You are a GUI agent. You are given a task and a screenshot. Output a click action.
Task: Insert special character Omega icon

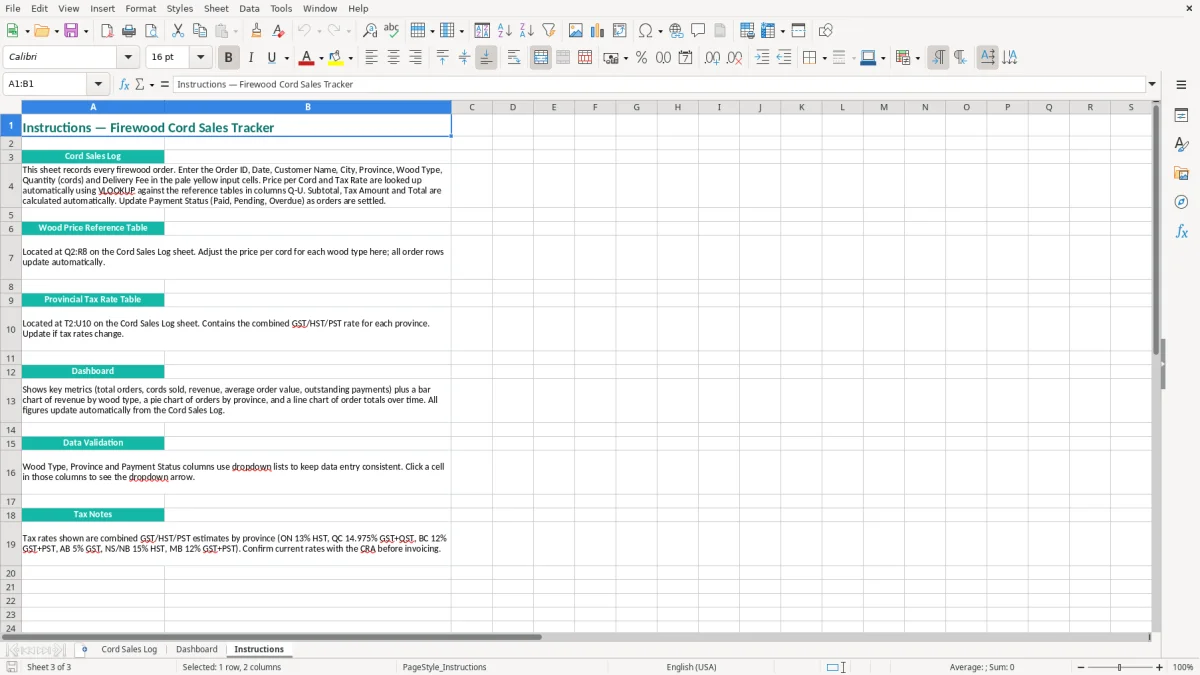[645, 31]
